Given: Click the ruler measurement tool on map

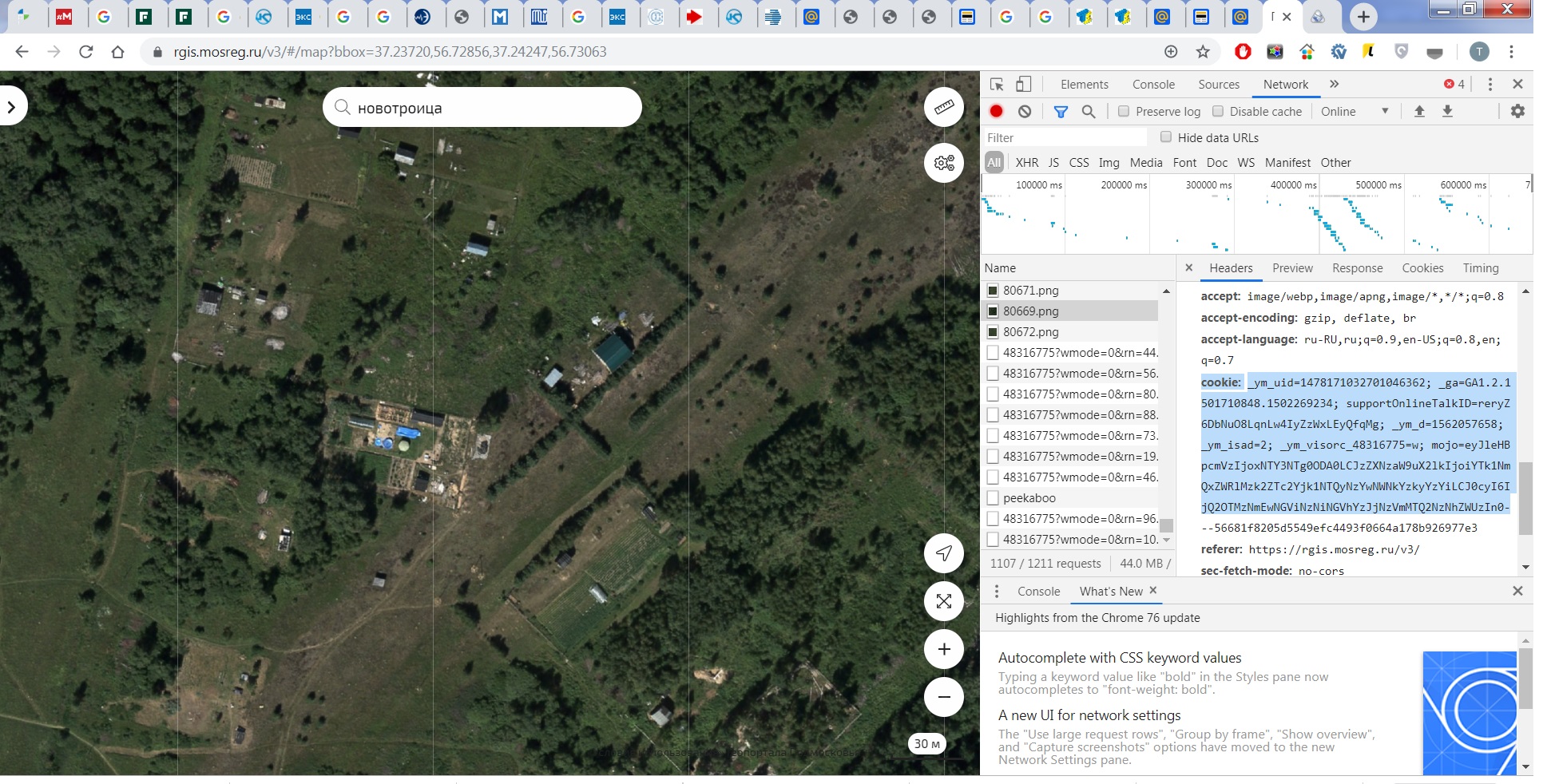Looking at the screenshot, I should tap(943, 107).
